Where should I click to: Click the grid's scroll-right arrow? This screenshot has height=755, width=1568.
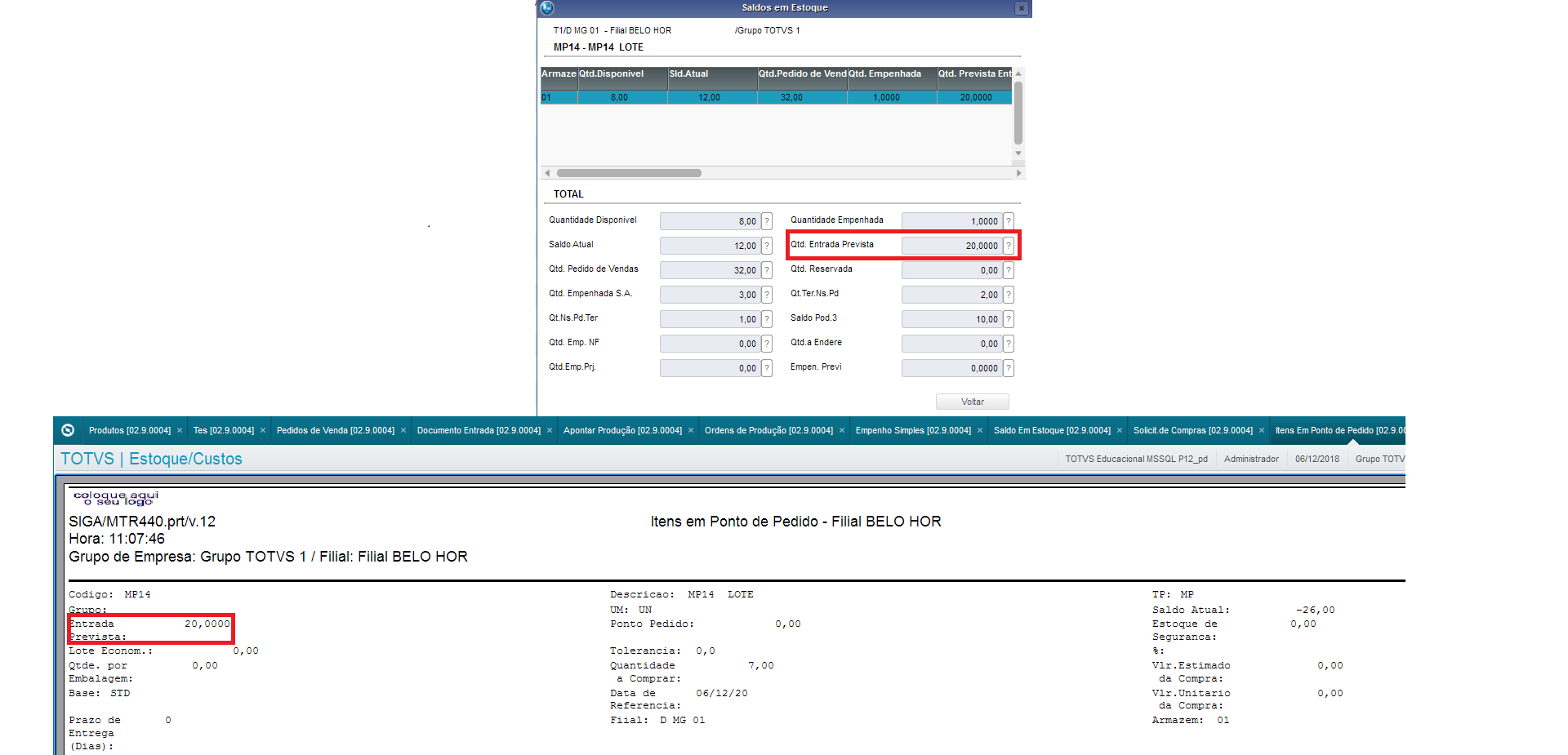click(x=1018, y=173)
